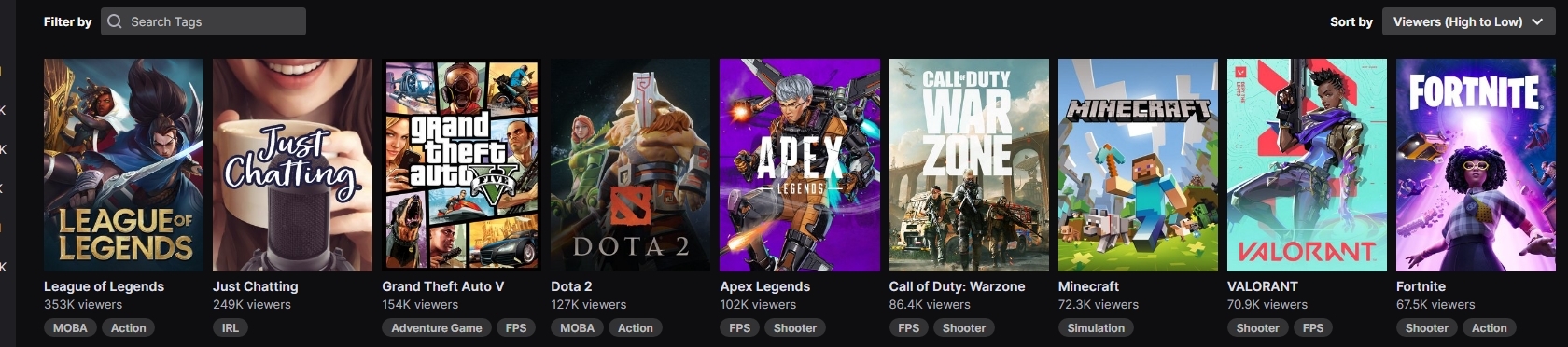Select the Grand Theft Auto V box art
The image size is (1568, 347).
pyautogui.click(x=461, y=165)
